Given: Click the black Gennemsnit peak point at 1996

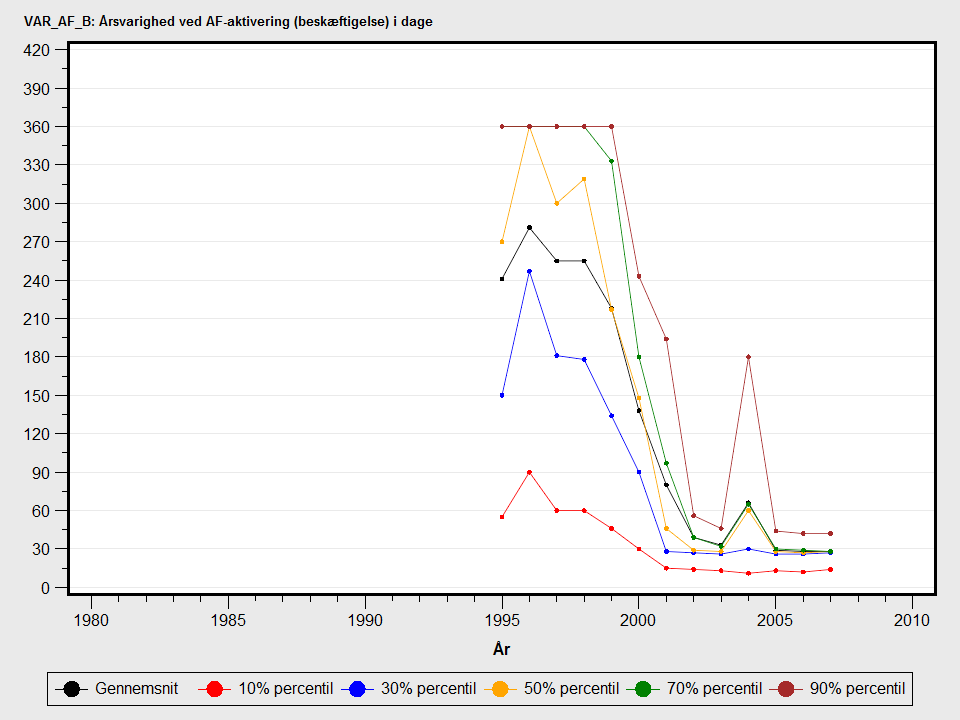Looking at the screenshot, I should 529,228.
